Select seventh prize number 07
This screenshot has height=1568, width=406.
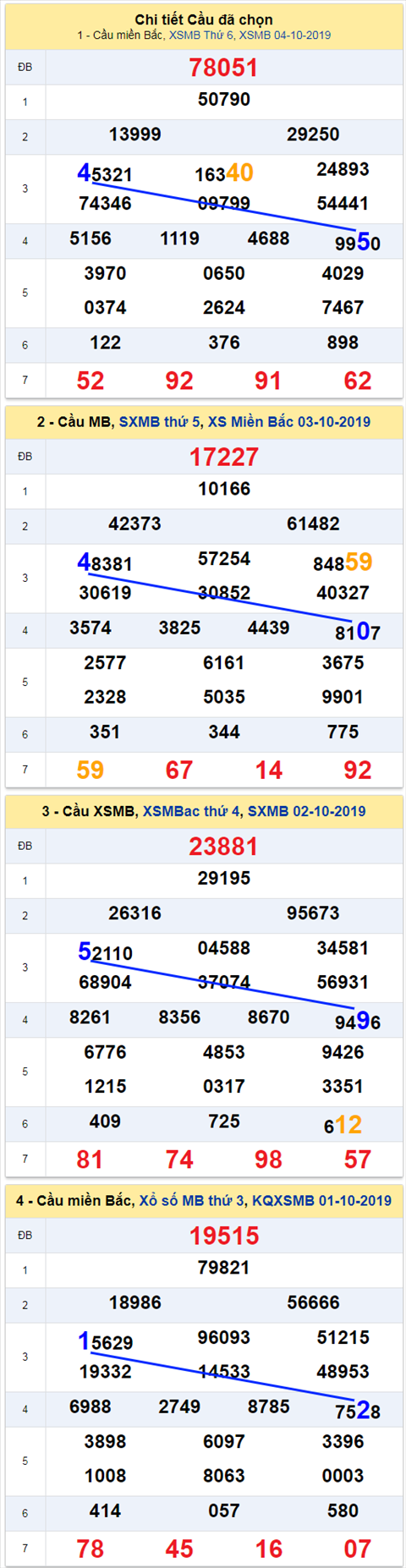pos(358,1549)
